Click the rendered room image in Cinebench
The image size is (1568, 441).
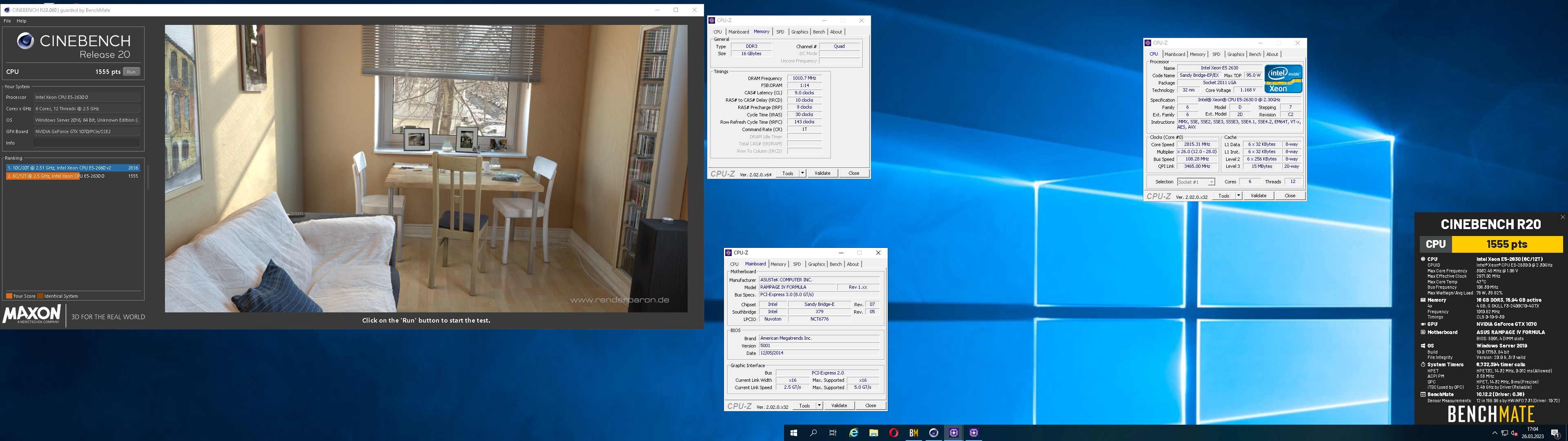426,169
